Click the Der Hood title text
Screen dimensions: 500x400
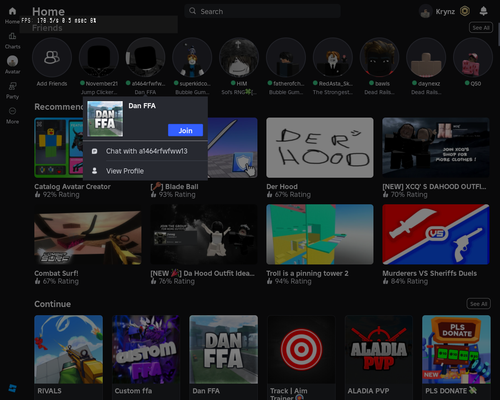point(282,187)
